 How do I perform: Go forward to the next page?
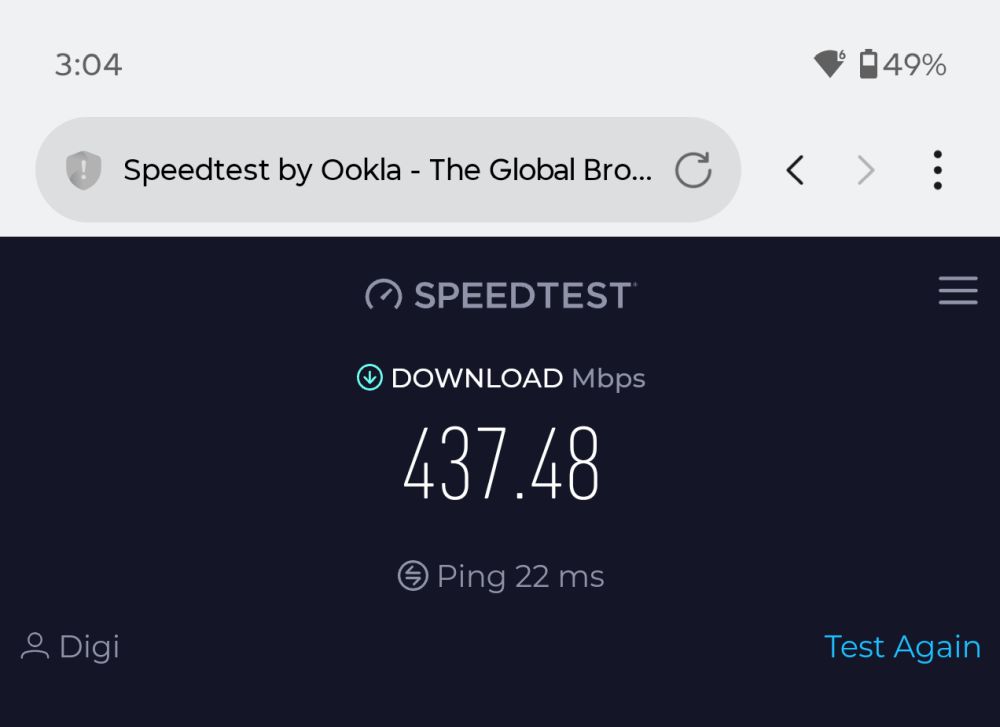pos(866,171)
